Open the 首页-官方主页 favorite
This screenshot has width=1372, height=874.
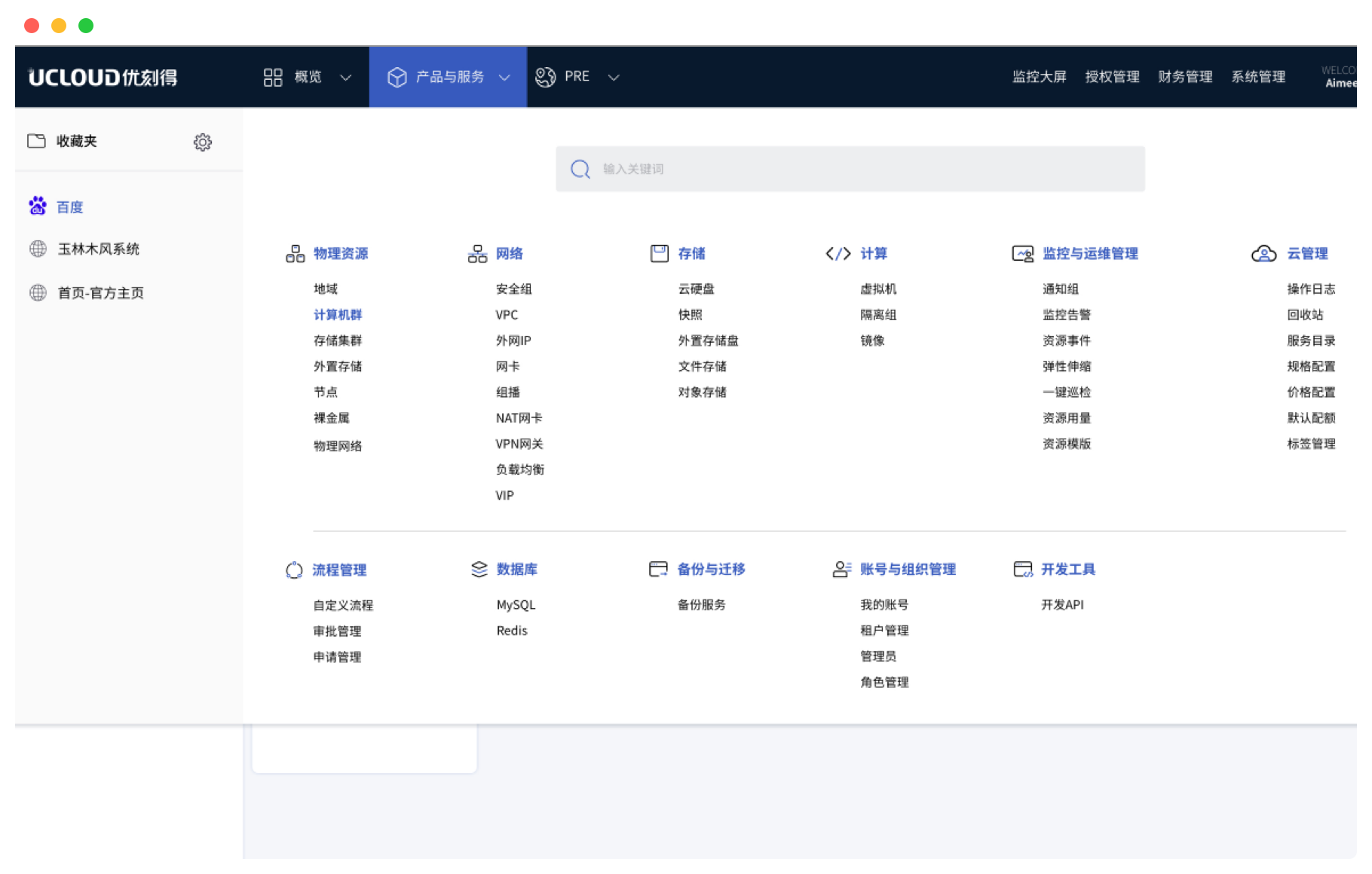tap(101, 292)
